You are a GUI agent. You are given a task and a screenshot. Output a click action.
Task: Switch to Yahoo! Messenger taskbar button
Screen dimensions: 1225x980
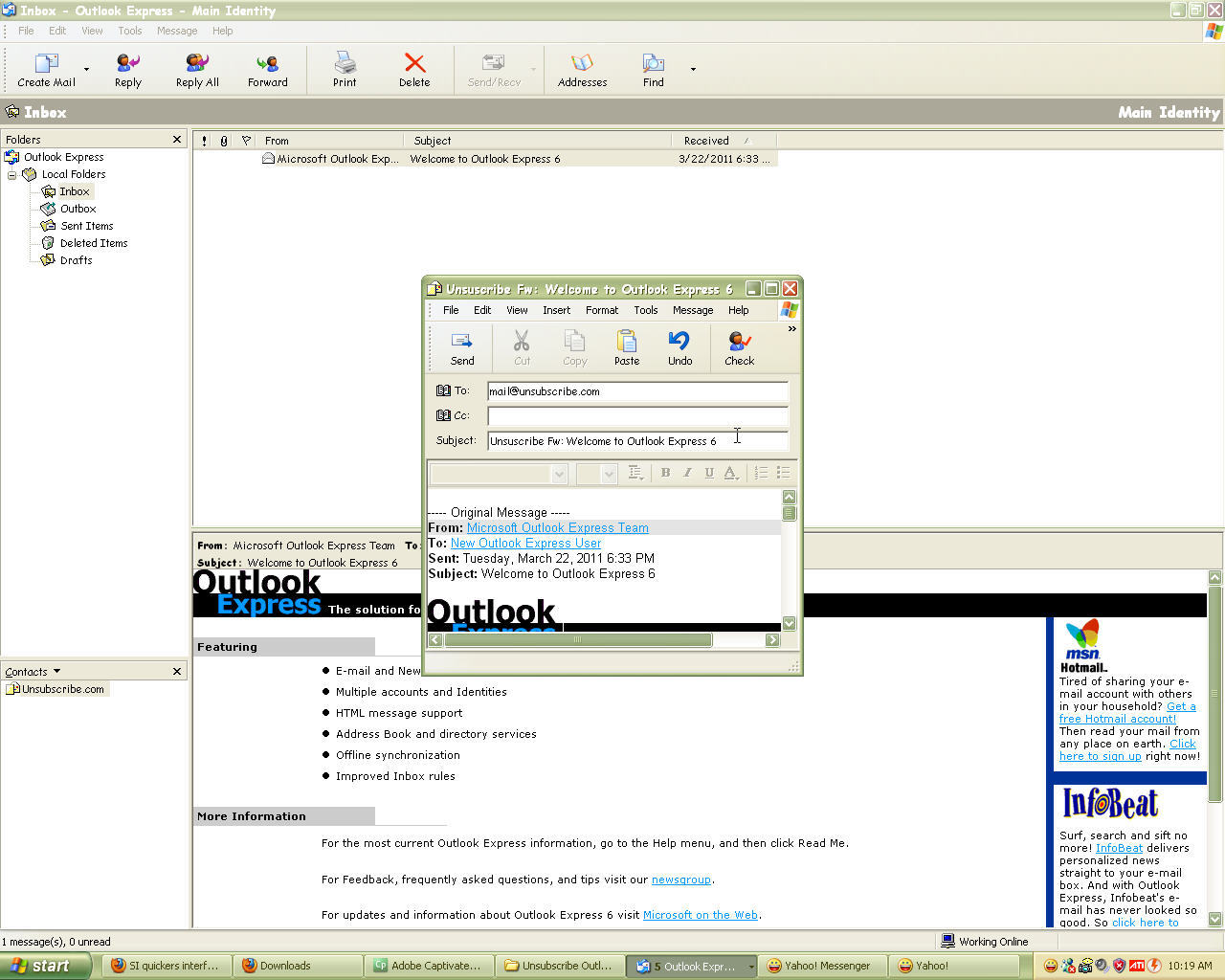pos(822,966)
